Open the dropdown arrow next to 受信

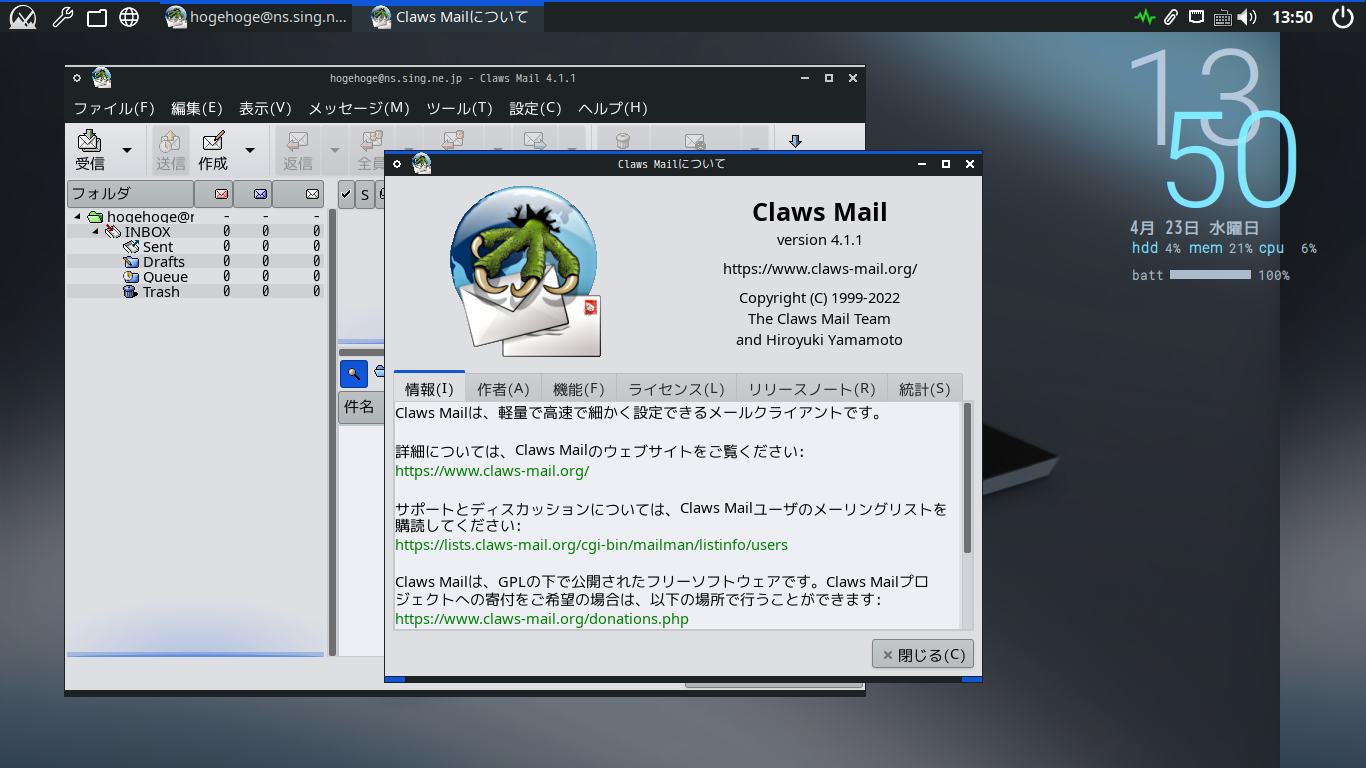coord(127,150)
